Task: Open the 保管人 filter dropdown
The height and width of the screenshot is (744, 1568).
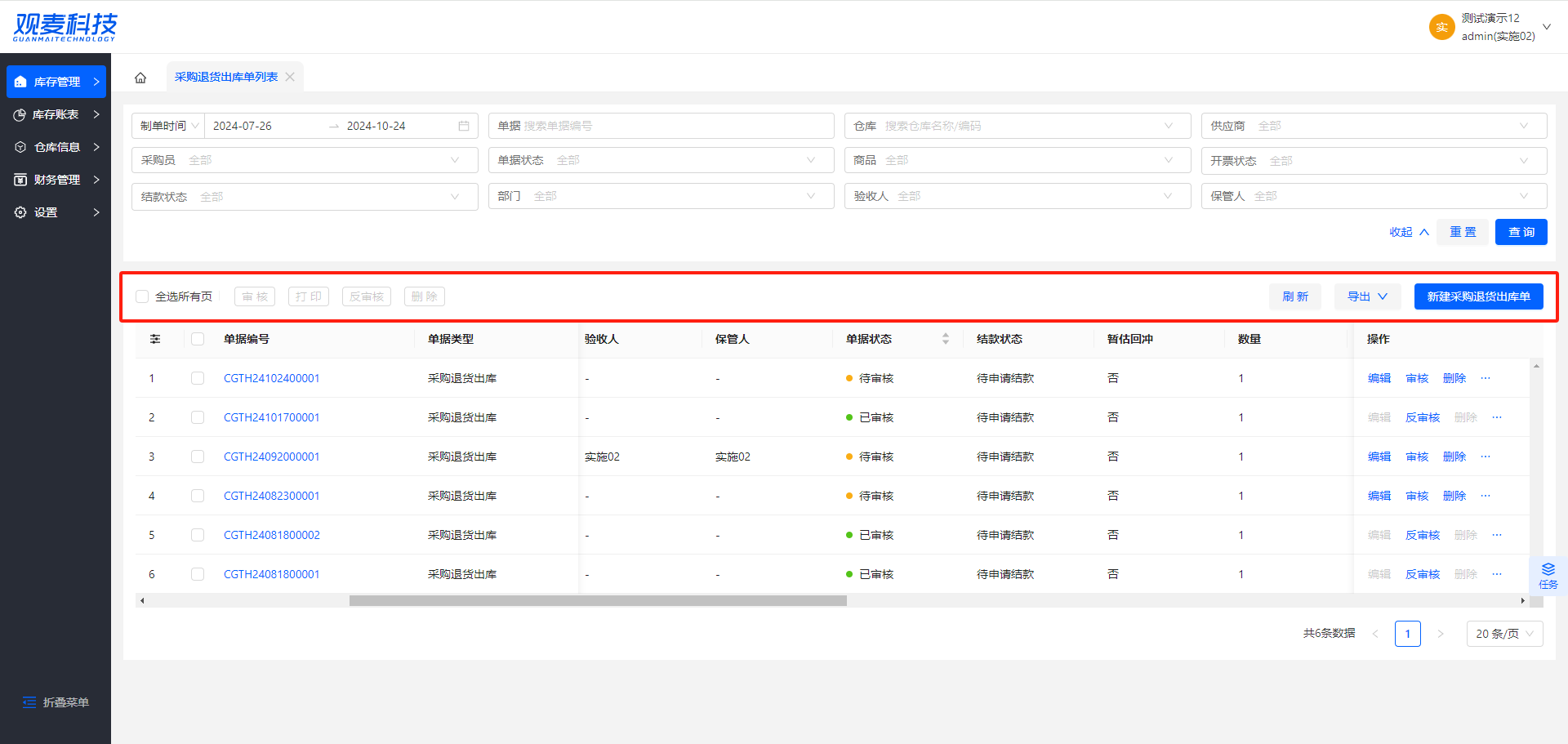Action: (x=1374, y=196)
